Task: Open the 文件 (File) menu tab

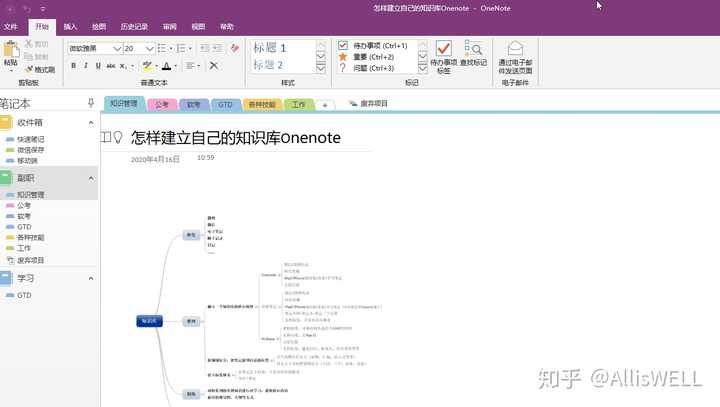Action: tap(11, 27)
